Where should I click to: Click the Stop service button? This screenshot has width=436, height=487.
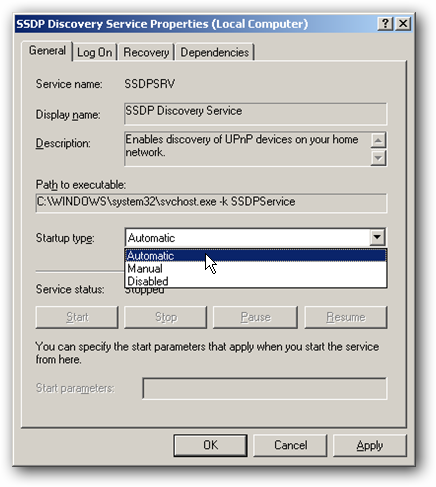pos(166,317)
